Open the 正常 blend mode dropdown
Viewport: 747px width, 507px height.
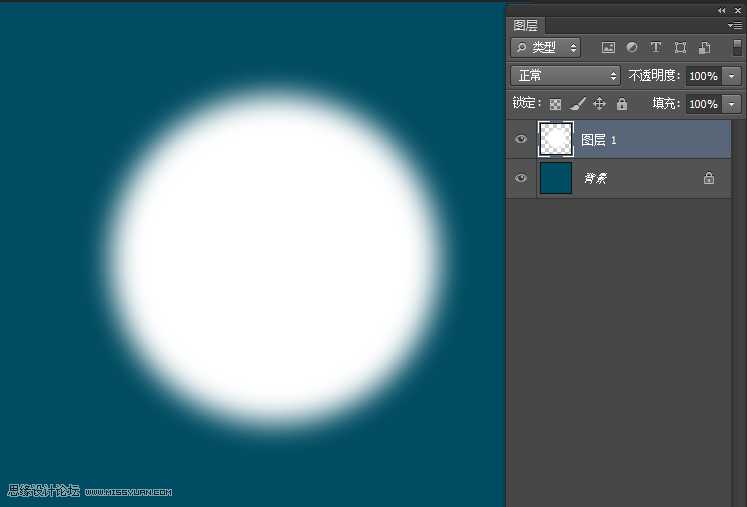click(565, 76)
